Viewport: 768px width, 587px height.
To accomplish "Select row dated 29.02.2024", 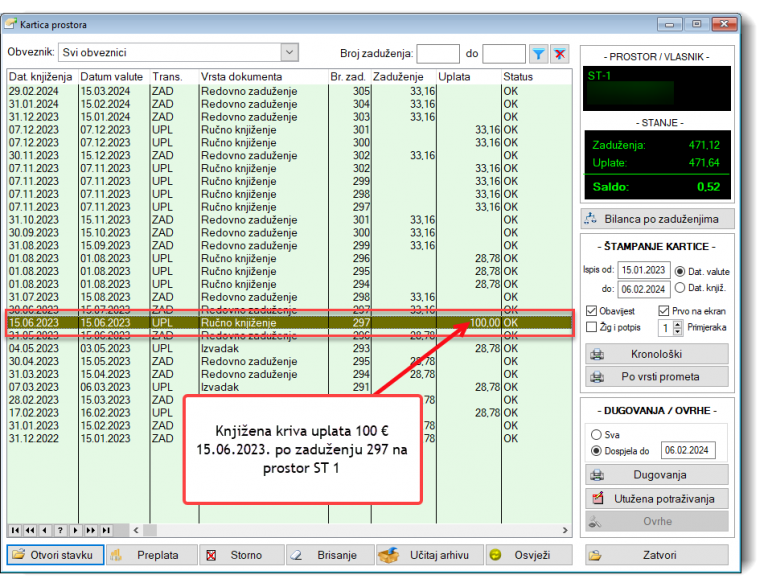I will point(289,91).
